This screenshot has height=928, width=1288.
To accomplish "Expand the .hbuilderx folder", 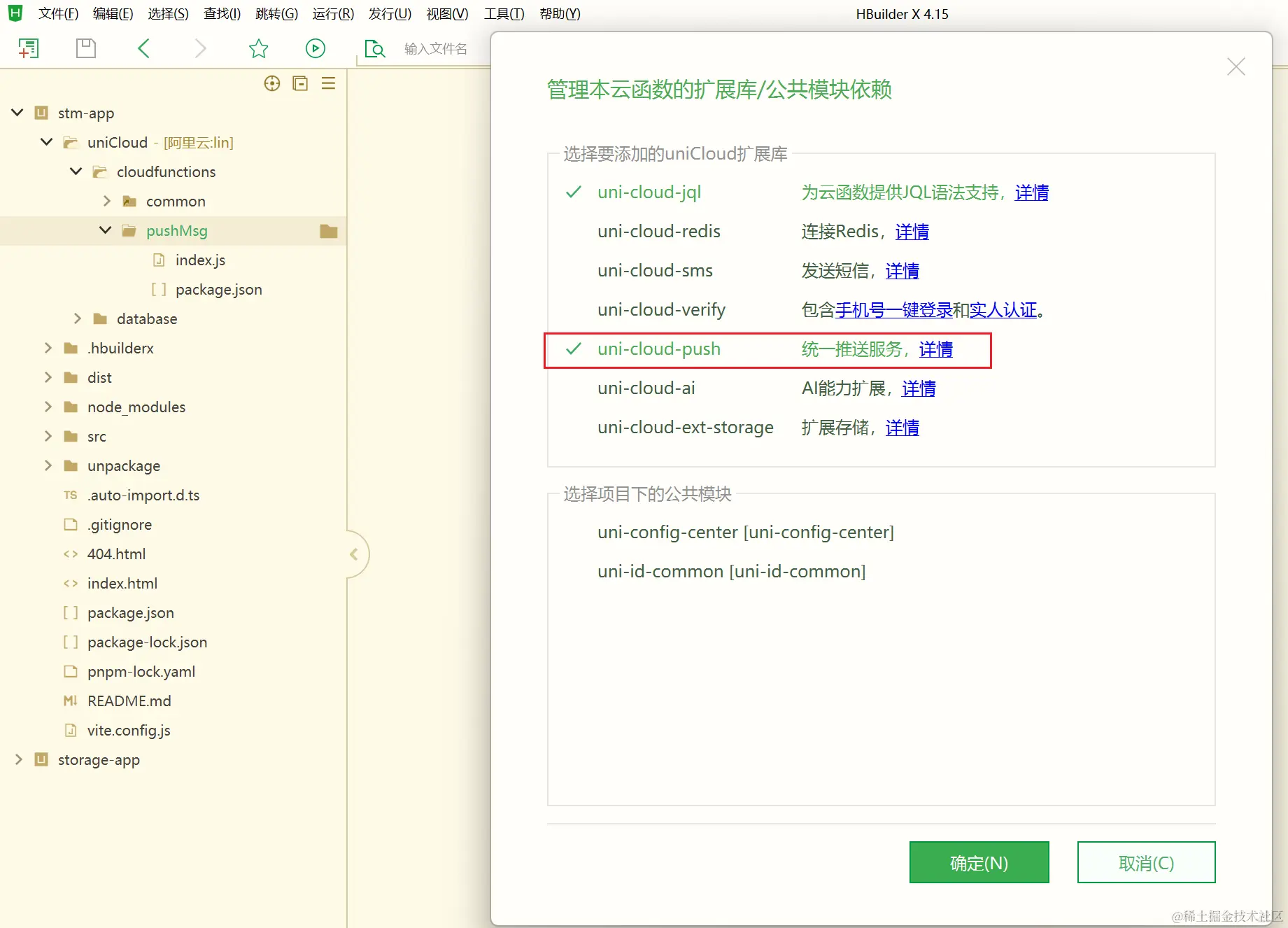I will (48, 348).
